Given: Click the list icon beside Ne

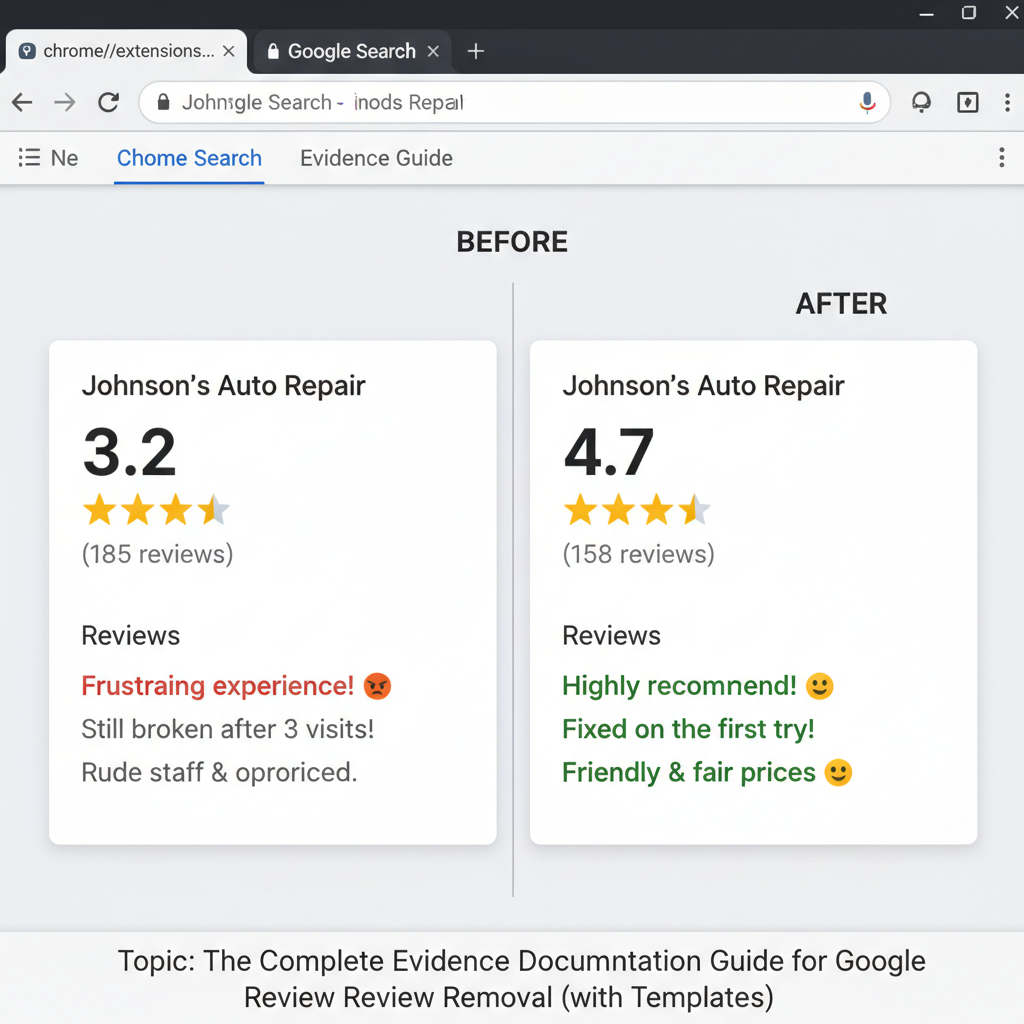Looking at the screenshot, I should click(x=29, y=157).
